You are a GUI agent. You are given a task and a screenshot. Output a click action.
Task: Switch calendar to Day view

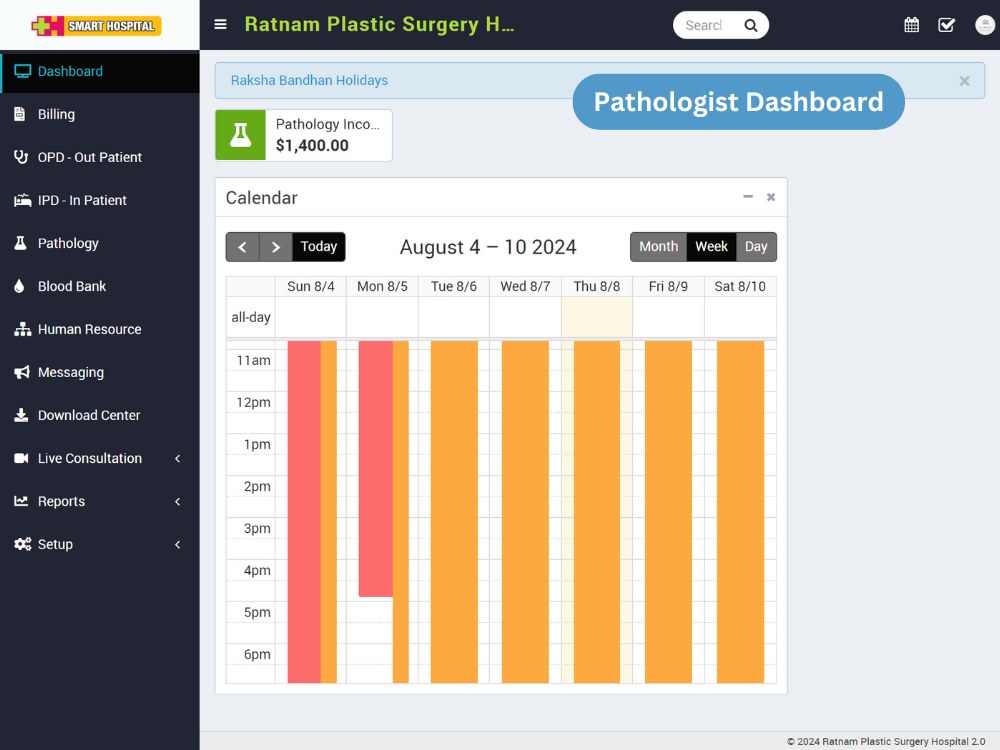pyautogui.click(x=756, y=247)
